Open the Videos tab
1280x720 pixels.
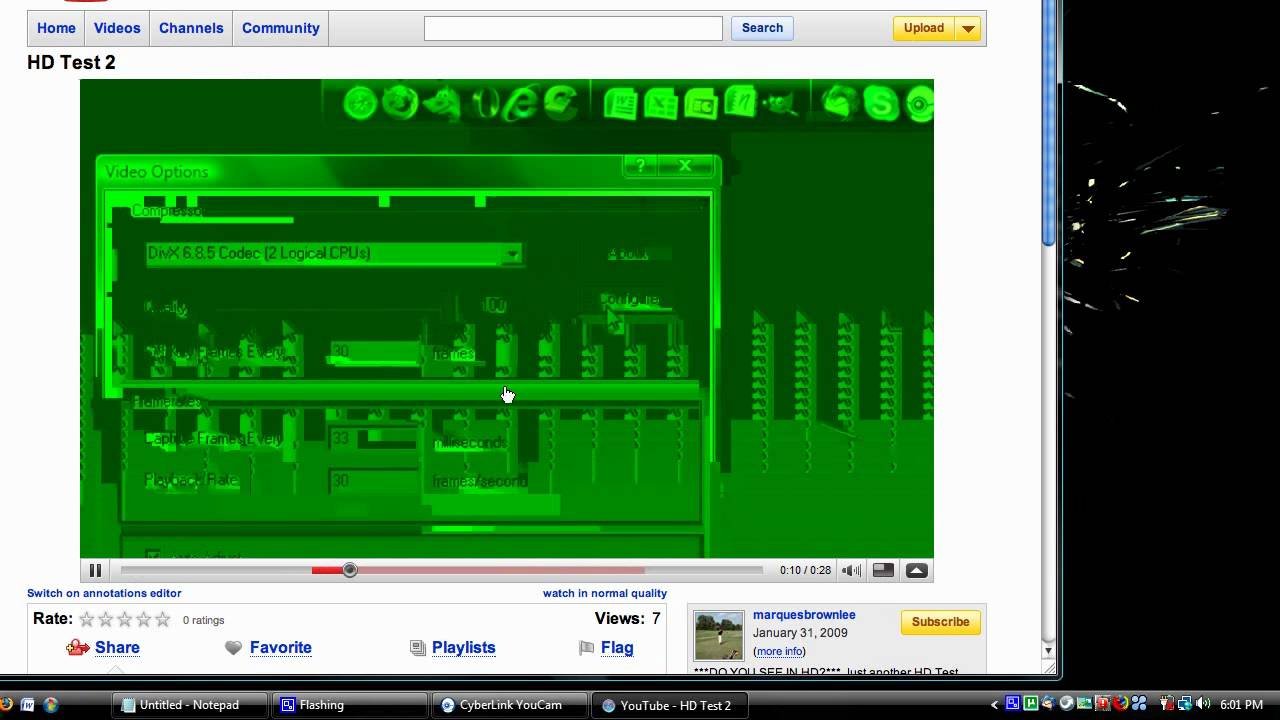(117, 28)
